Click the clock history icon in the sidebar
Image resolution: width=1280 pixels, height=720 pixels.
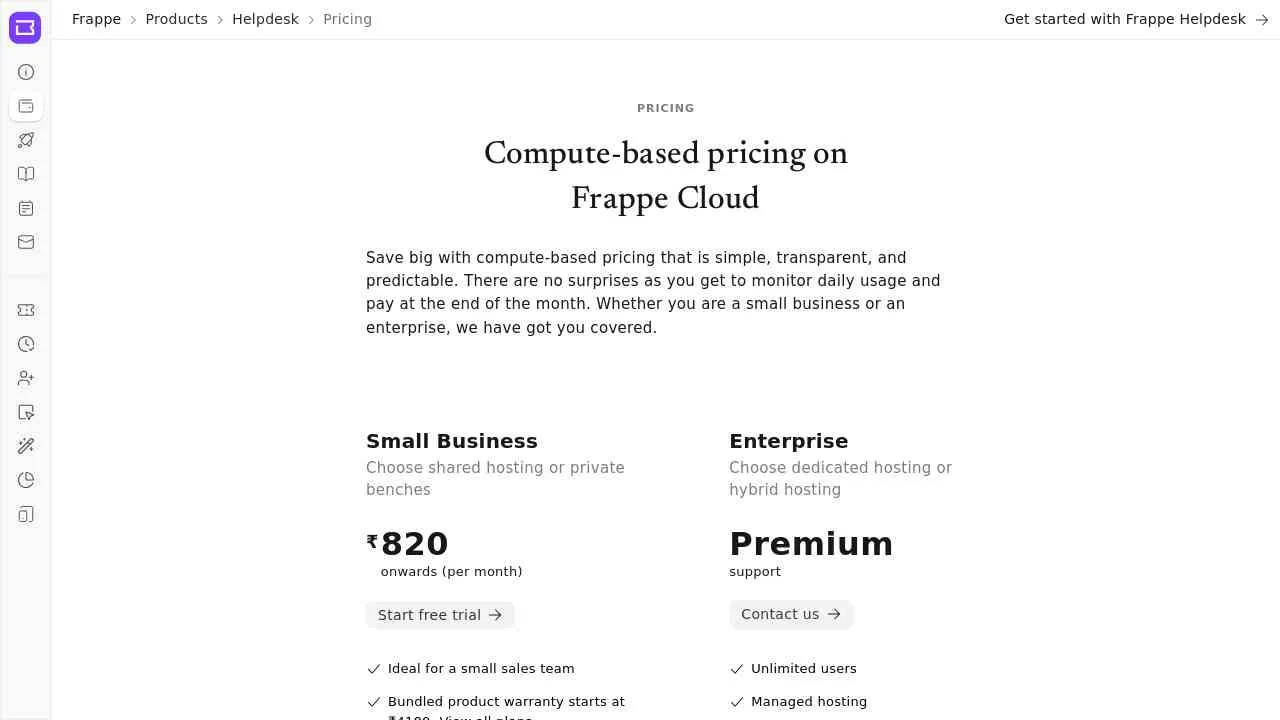tap(25, 344)
